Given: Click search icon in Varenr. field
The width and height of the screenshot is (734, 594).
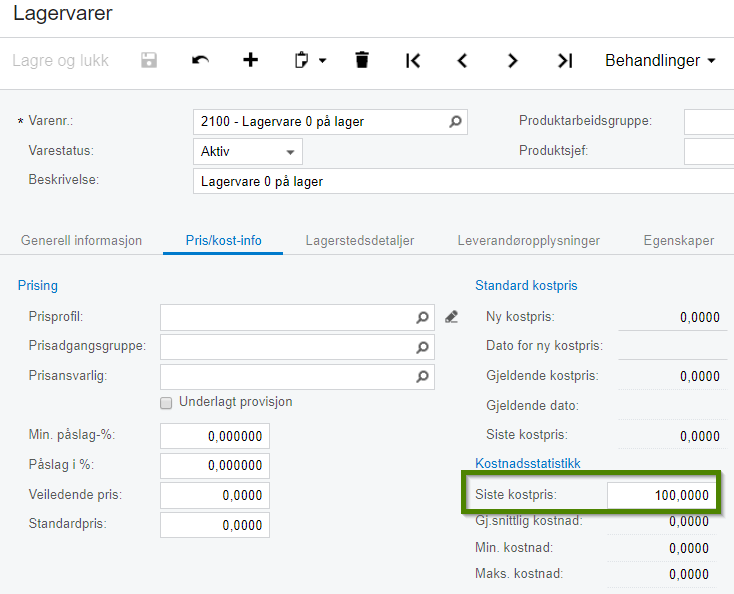Looking at the screenshot, I should (455, 122).
